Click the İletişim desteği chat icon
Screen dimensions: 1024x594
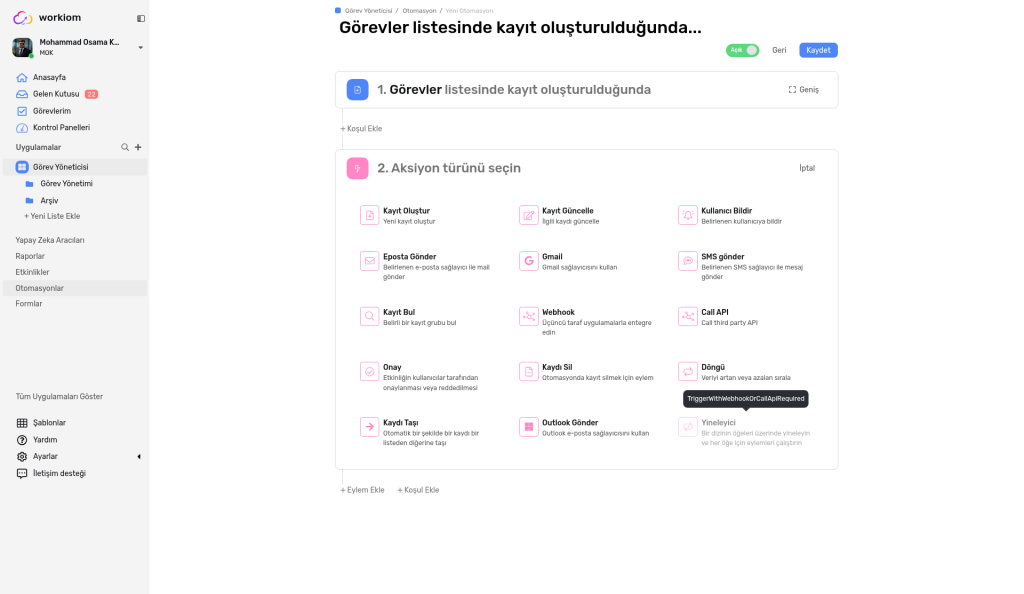click(x=22, y=473)
